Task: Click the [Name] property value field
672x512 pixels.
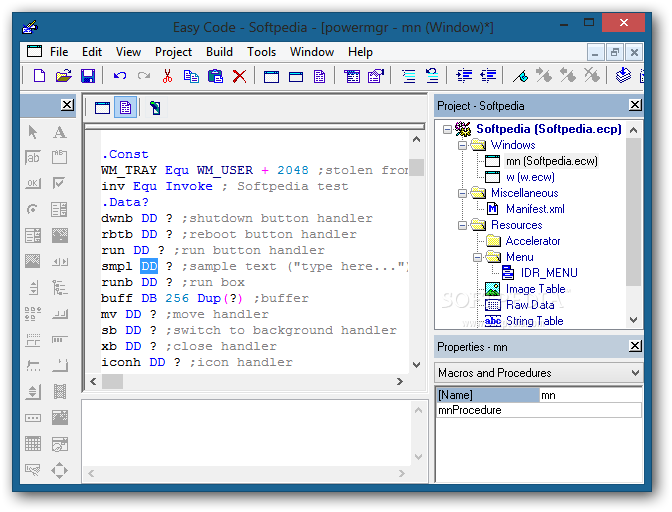Action: [x=591, y=395]
